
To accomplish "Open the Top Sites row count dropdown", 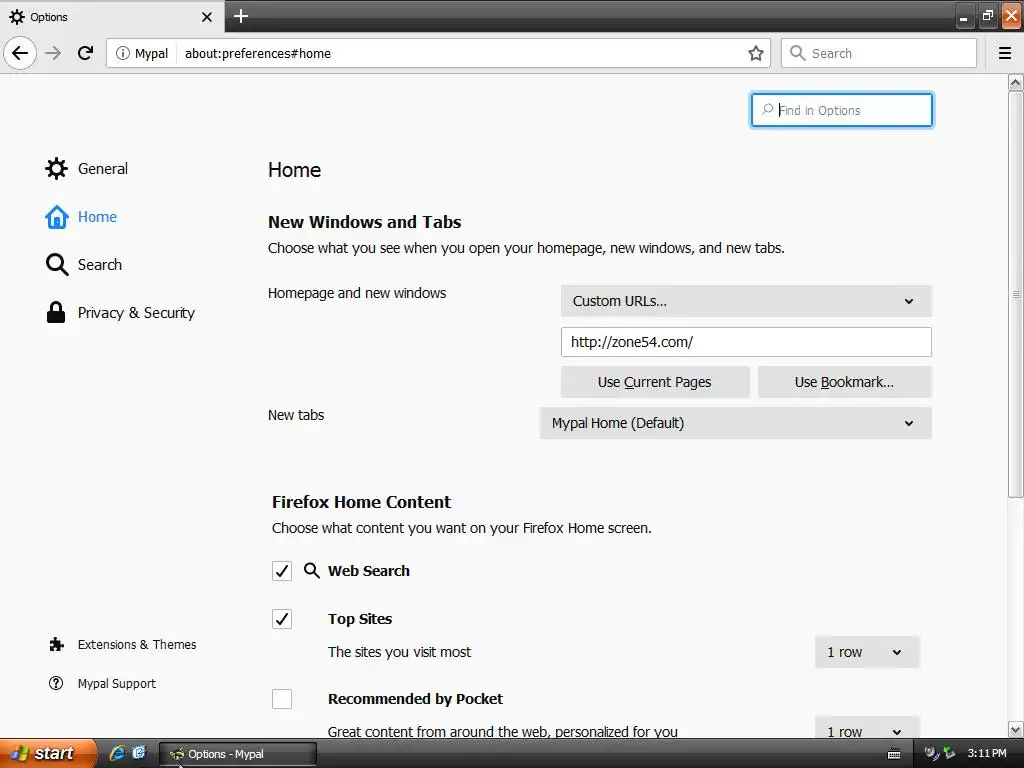I will 867,652.
